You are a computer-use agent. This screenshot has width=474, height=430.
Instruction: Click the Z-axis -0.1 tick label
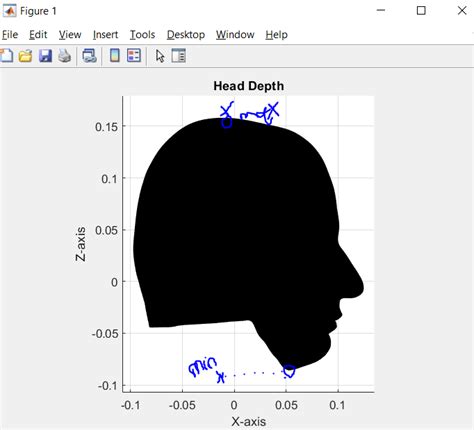(108, 386)
